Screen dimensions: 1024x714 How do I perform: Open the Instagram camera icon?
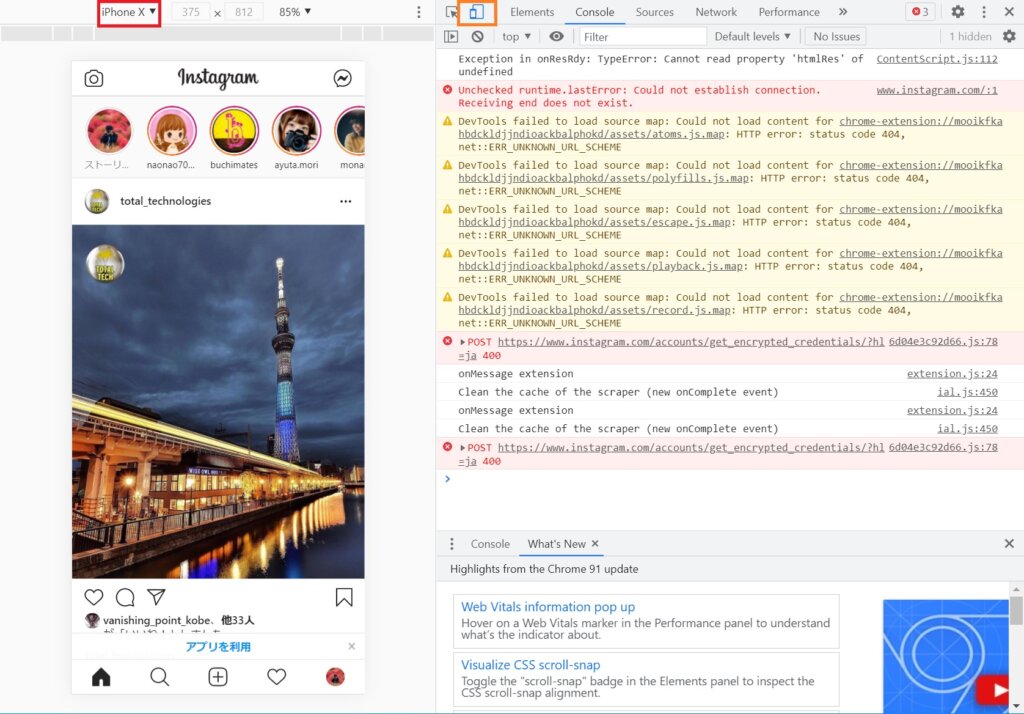94,78
